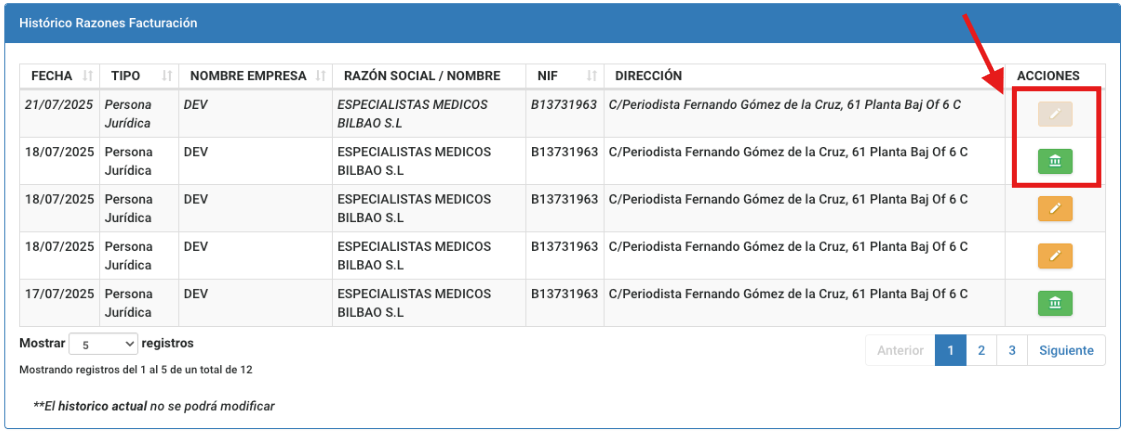Open the Mostrar registros count dropdown

(103, 344)
